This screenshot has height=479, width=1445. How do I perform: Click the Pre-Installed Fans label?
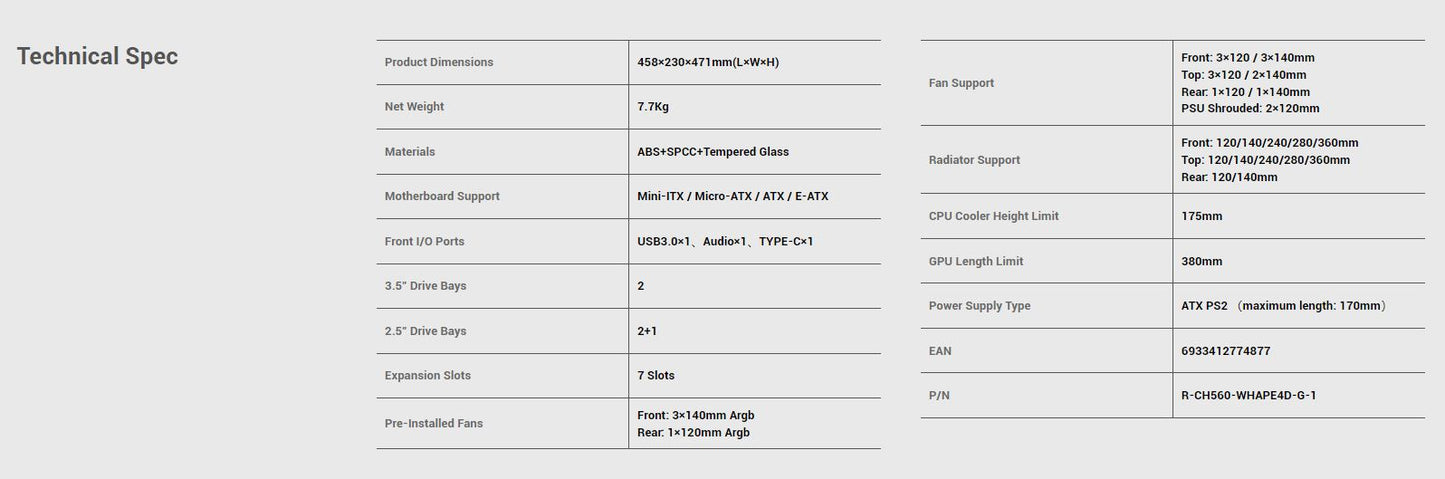434,424
